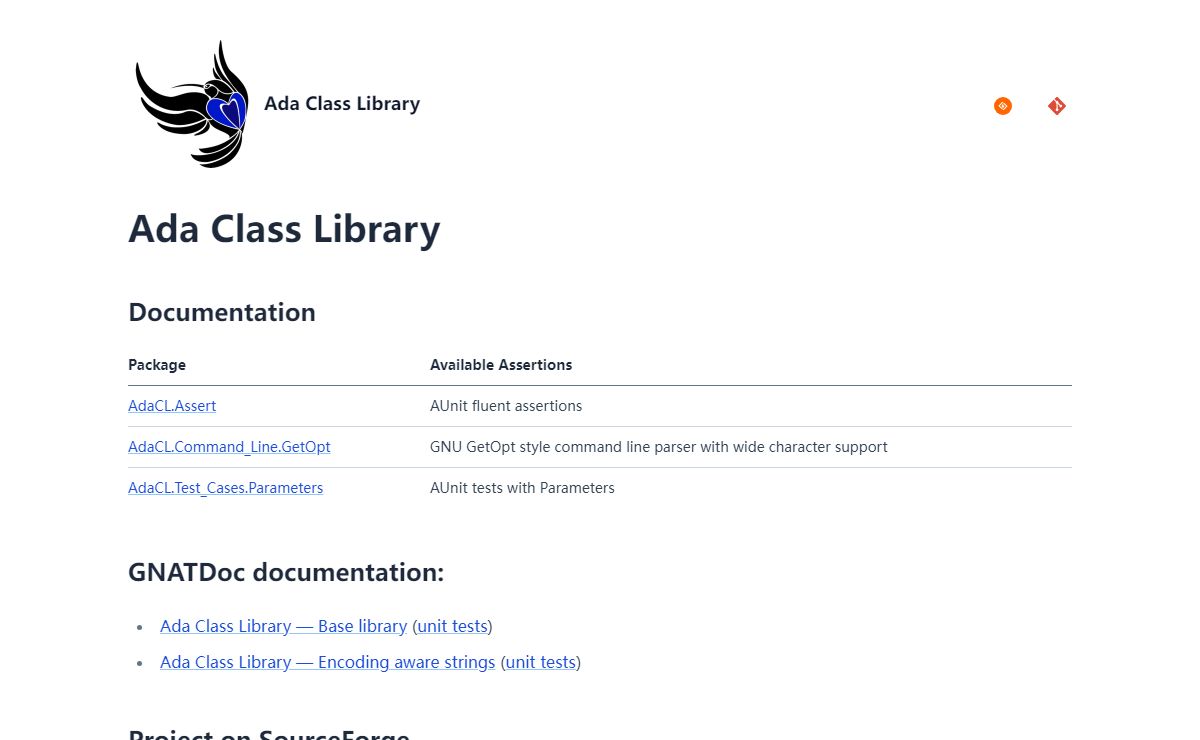Viewport: 1200px width, 740px height.
Task: Open the AdaCL.Assert package link
Action: (172, 406)
